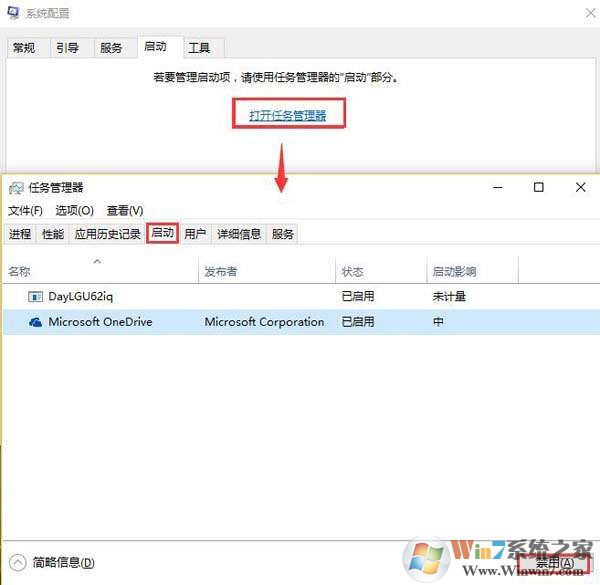Switch to 进程 tab in Task Manager
Screen dimensions: 600x585
(x=20, y=234)
